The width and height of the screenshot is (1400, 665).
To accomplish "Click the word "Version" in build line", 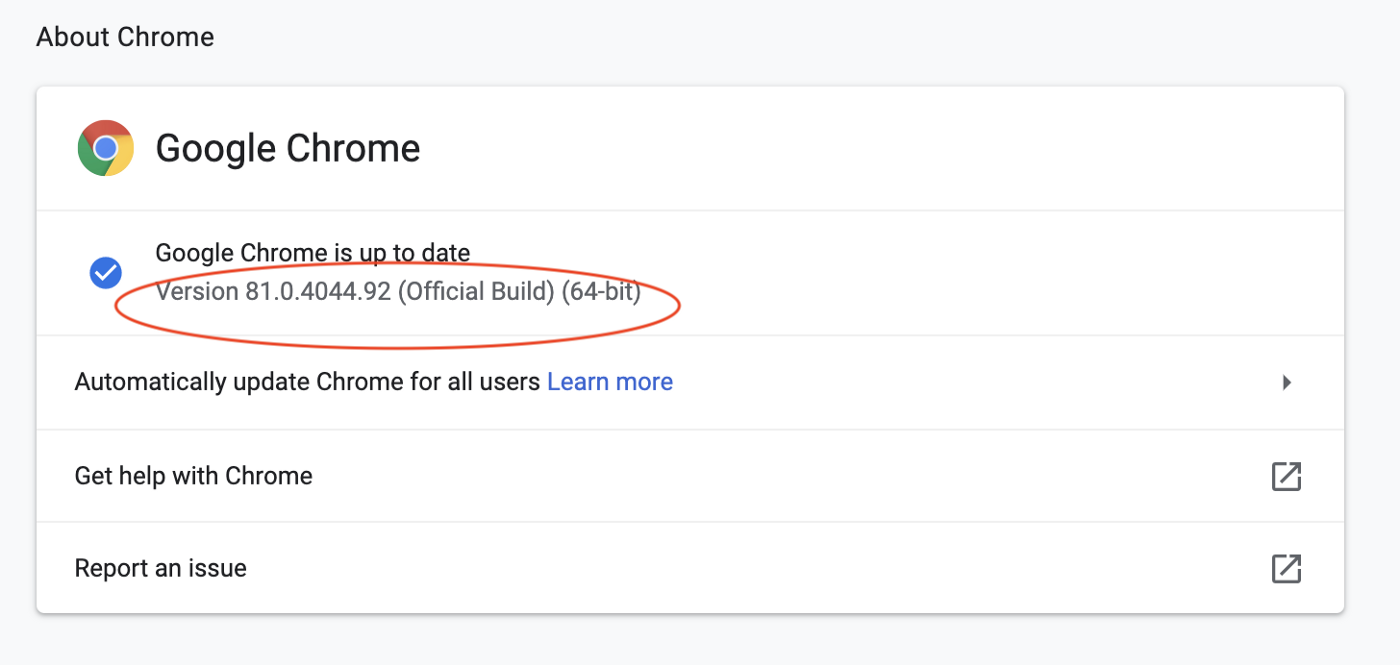I will (197, 292).
